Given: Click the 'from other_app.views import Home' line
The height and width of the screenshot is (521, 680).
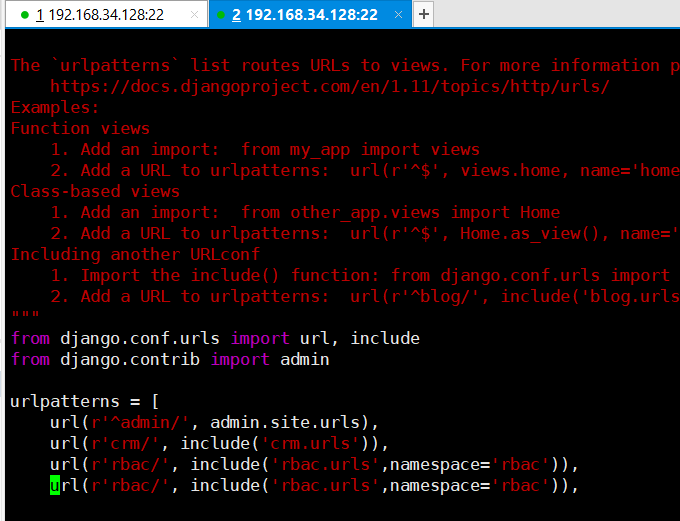Looking at the screenshot, I should [x=305, y=212].
